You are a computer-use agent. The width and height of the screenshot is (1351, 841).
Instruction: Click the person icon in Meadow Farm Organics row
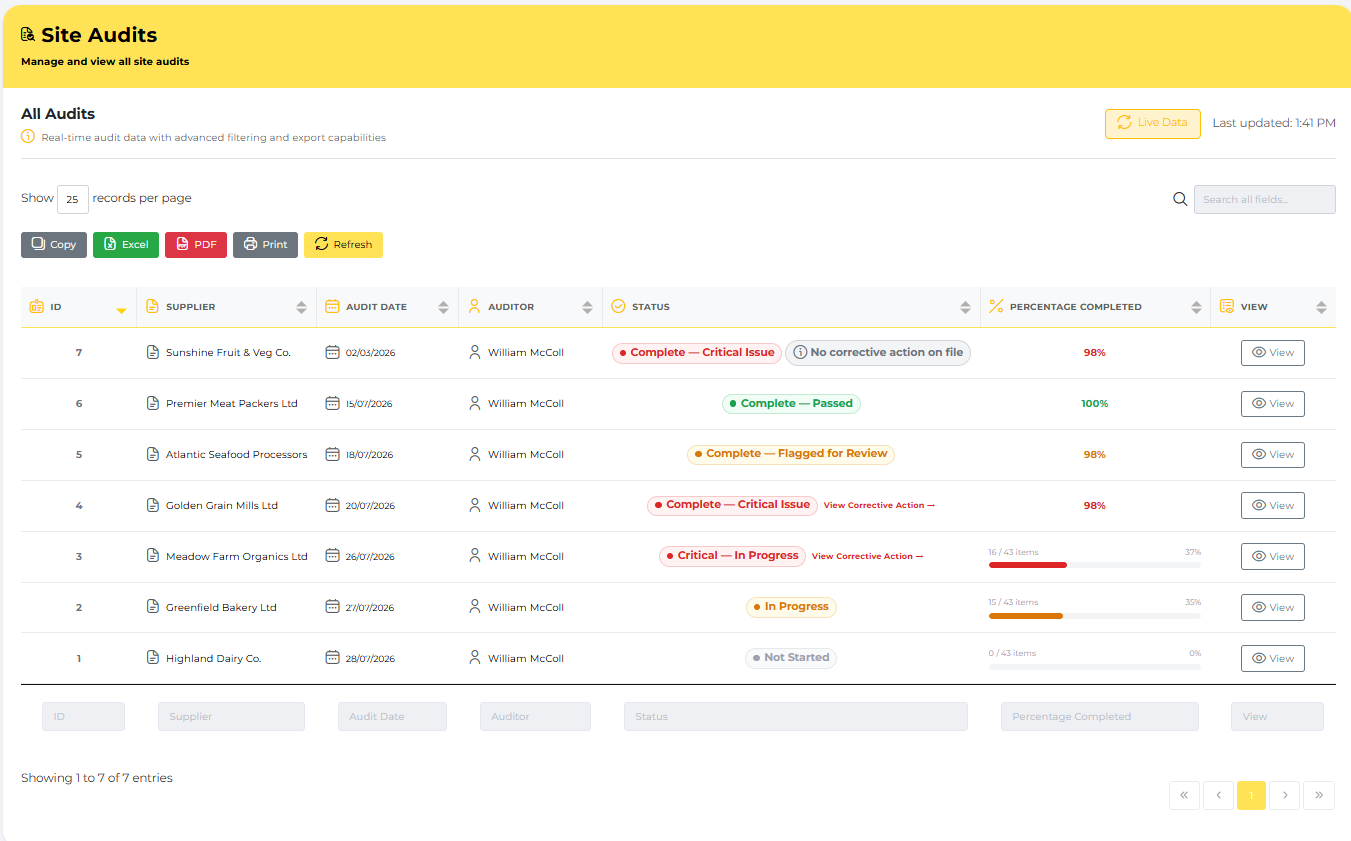point(475,556)
